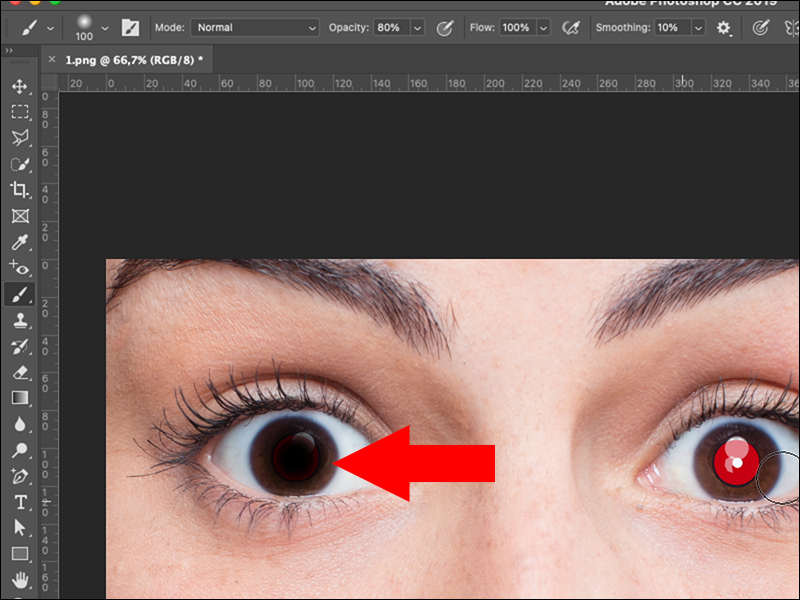
Task: Click the Flow 100% field
Action: click(x=517, y=28)
